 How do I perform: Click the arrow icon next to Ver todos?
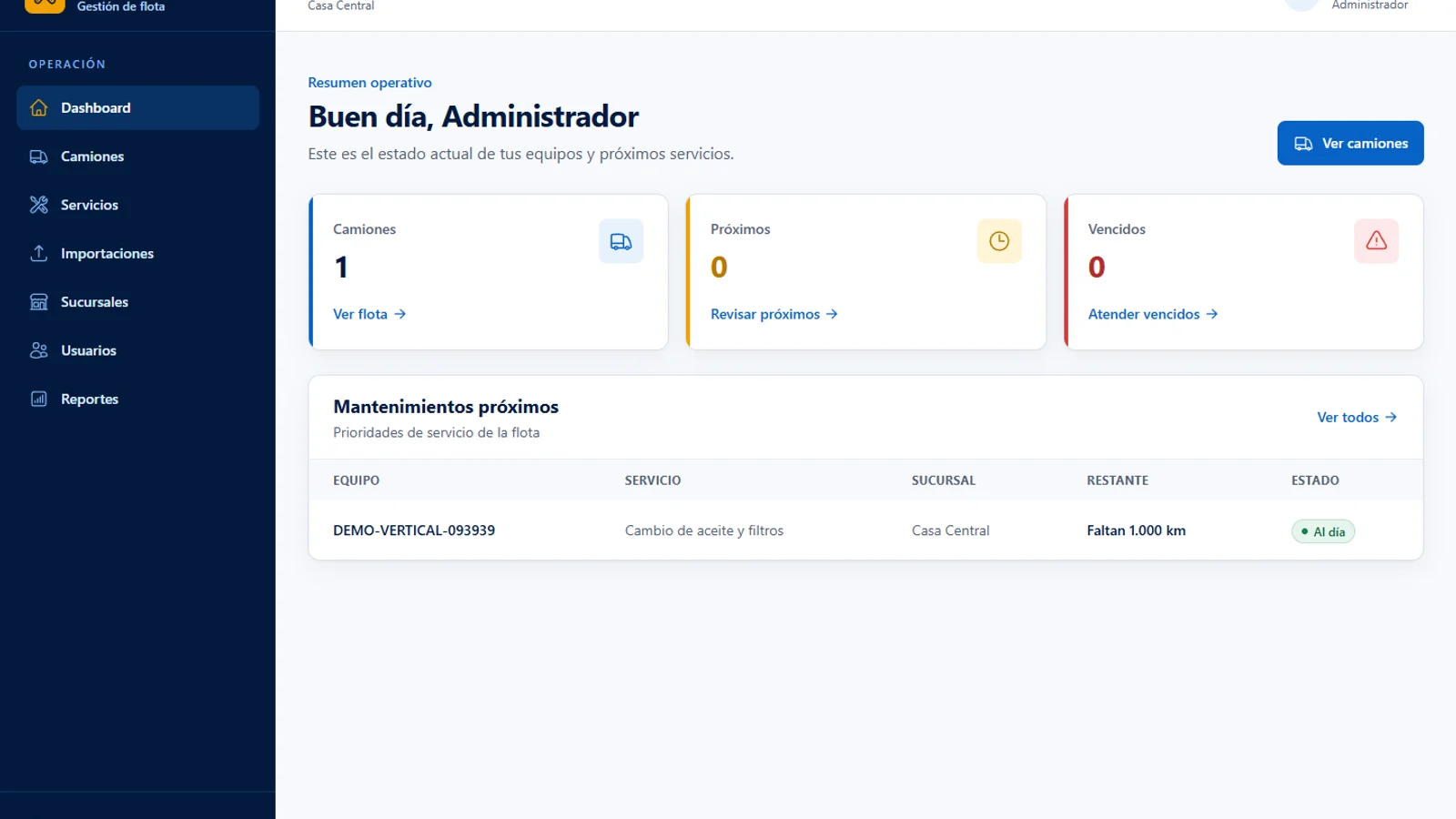[x=1390, y=418]
